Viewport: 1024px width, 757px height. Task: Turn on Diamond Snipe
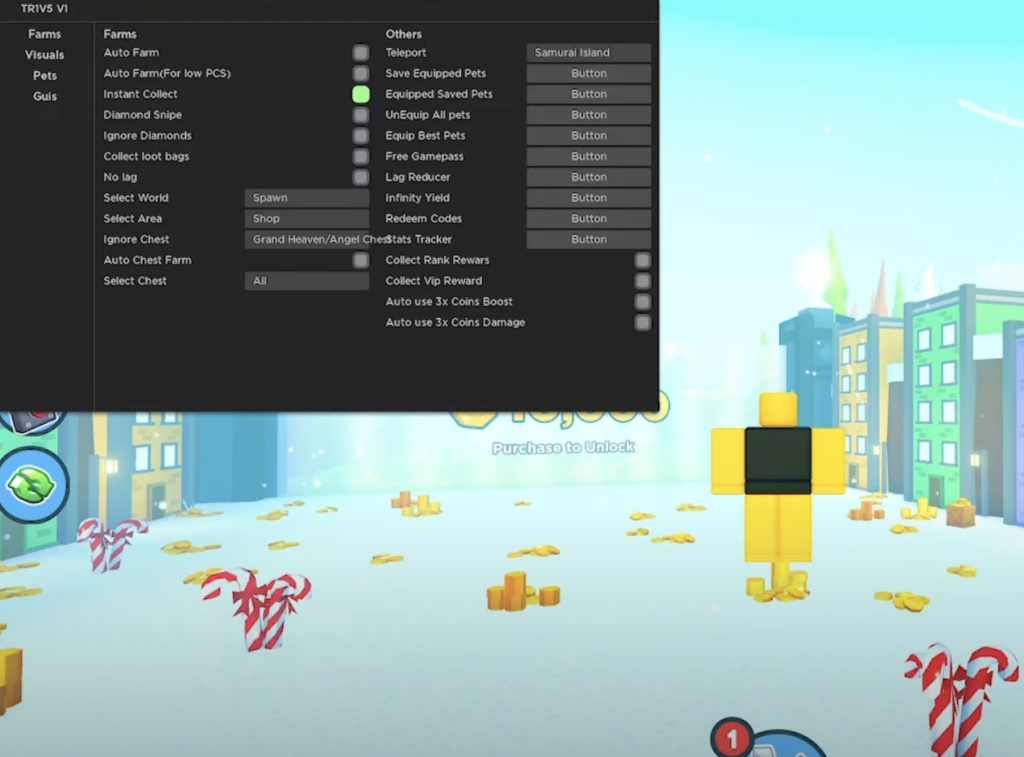pos(360,115)
